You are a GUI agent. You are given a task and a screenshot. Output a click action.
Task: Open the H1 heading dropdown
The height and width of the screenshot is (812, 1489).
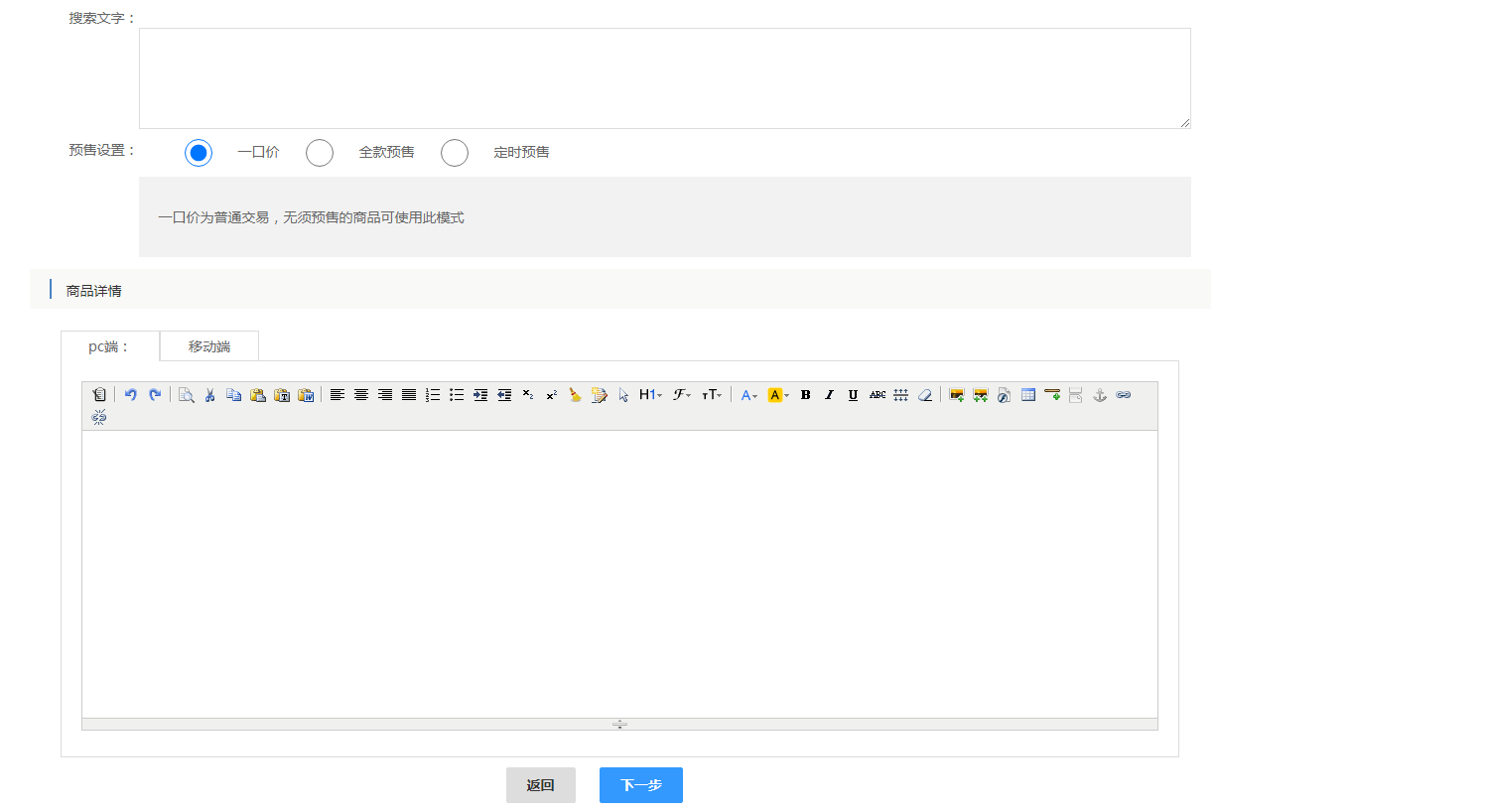coord(650,395)
